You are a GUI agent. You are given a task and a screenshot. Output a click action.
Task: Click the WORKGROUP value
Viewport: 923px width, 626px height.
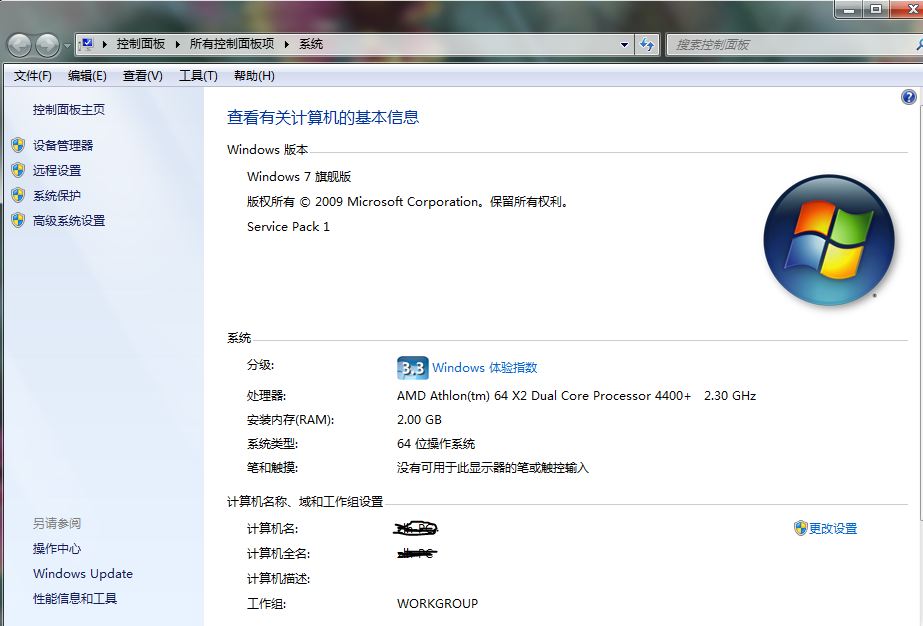(437, 604)
